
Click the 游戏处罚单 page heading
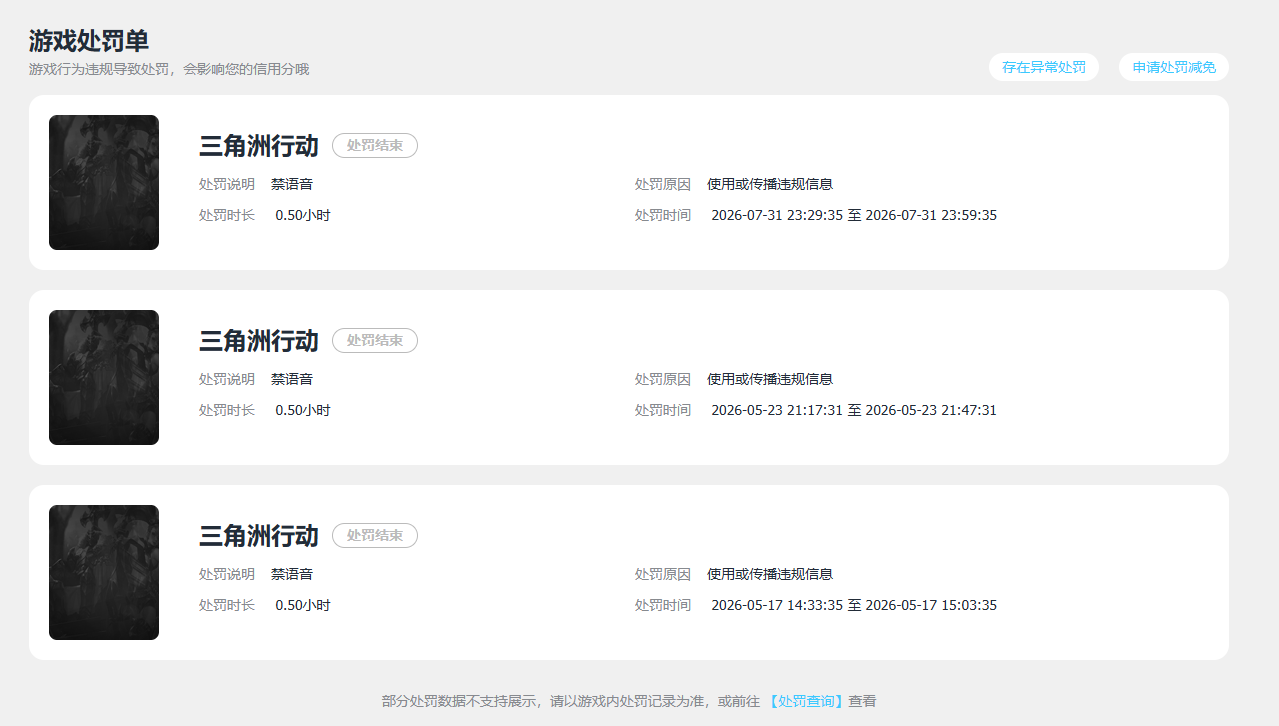(x=89, y=41)
